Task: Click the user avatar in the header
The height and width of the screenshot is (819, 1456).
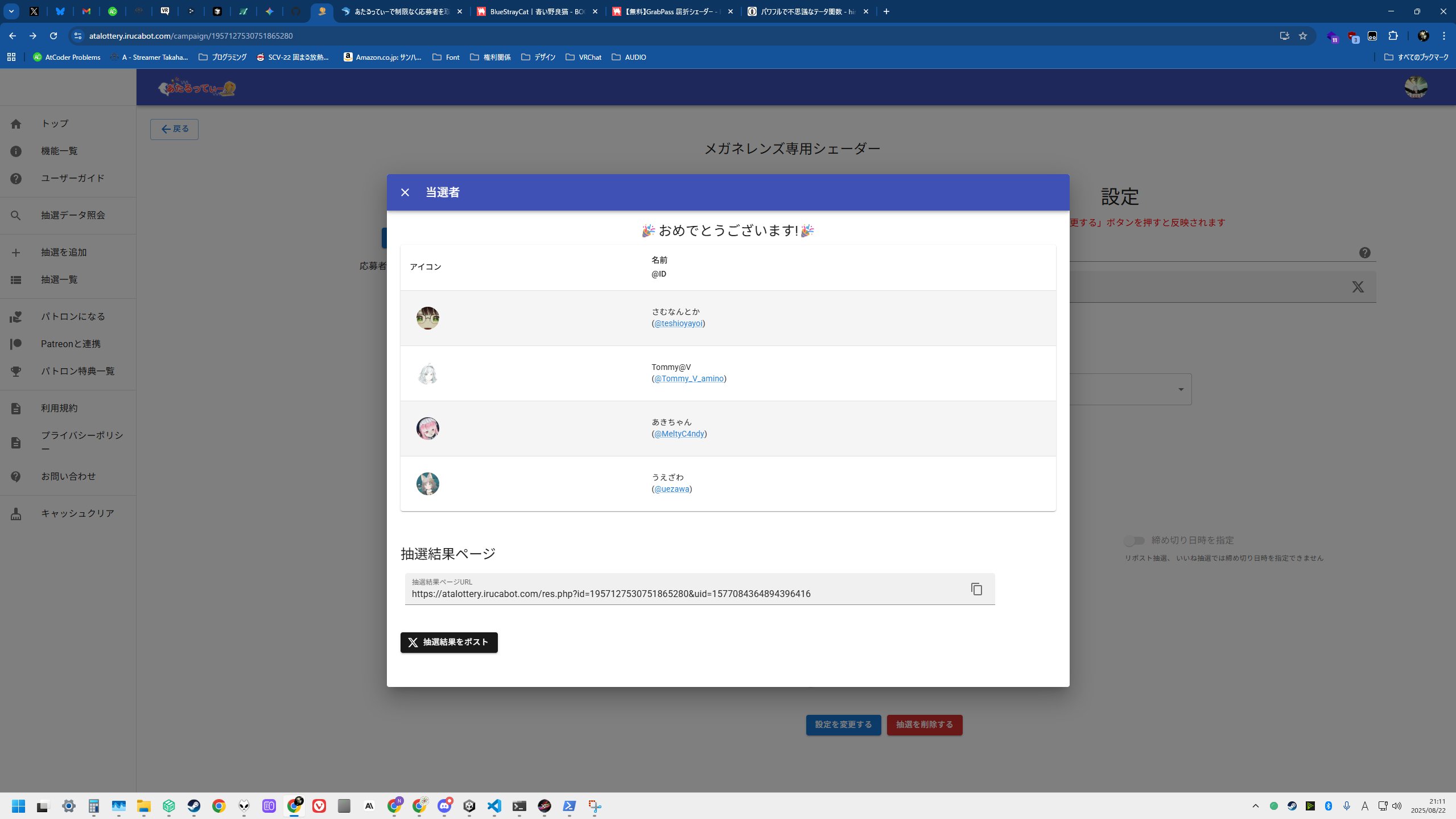Action: [x=1416, y=87]
